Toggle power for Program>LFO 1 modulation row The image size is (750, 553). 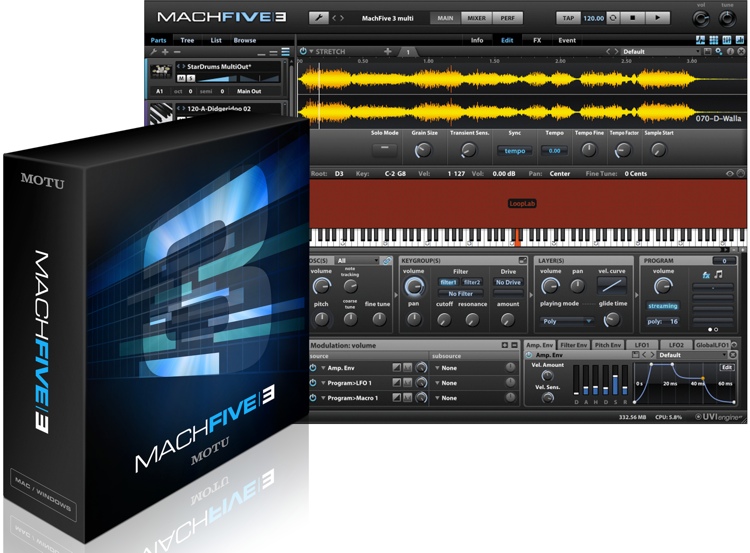tap(313, 383)
